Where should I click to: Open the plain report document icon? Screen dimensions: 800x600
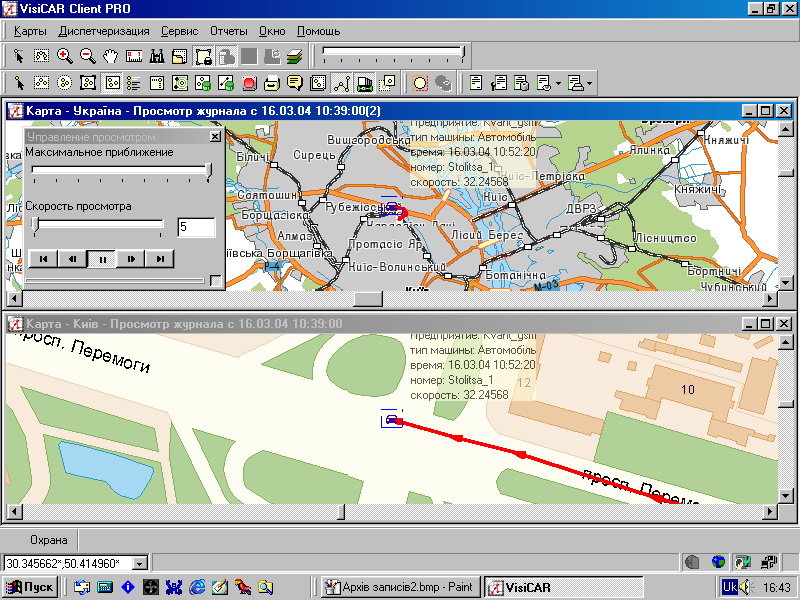pos(476,83)
